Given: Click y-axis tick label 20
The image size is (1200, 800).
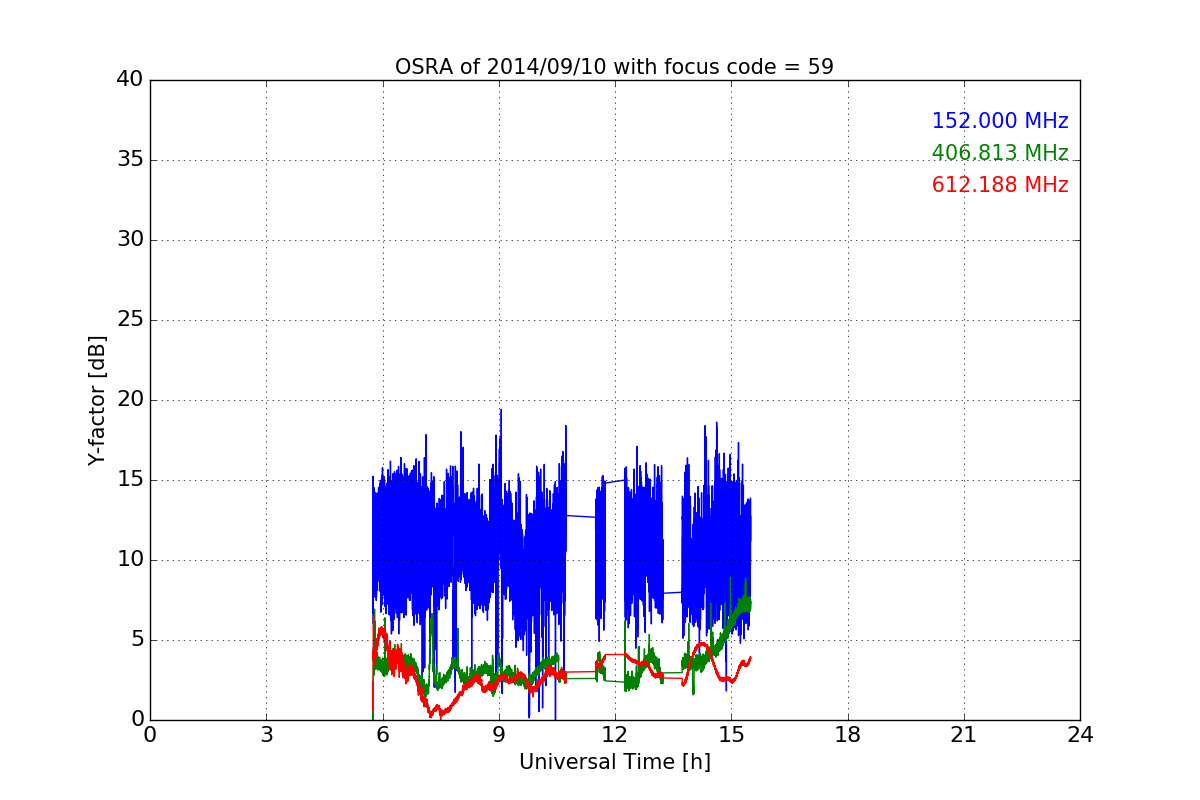Looking at the screenshot, I should click(x=130, y=400).
